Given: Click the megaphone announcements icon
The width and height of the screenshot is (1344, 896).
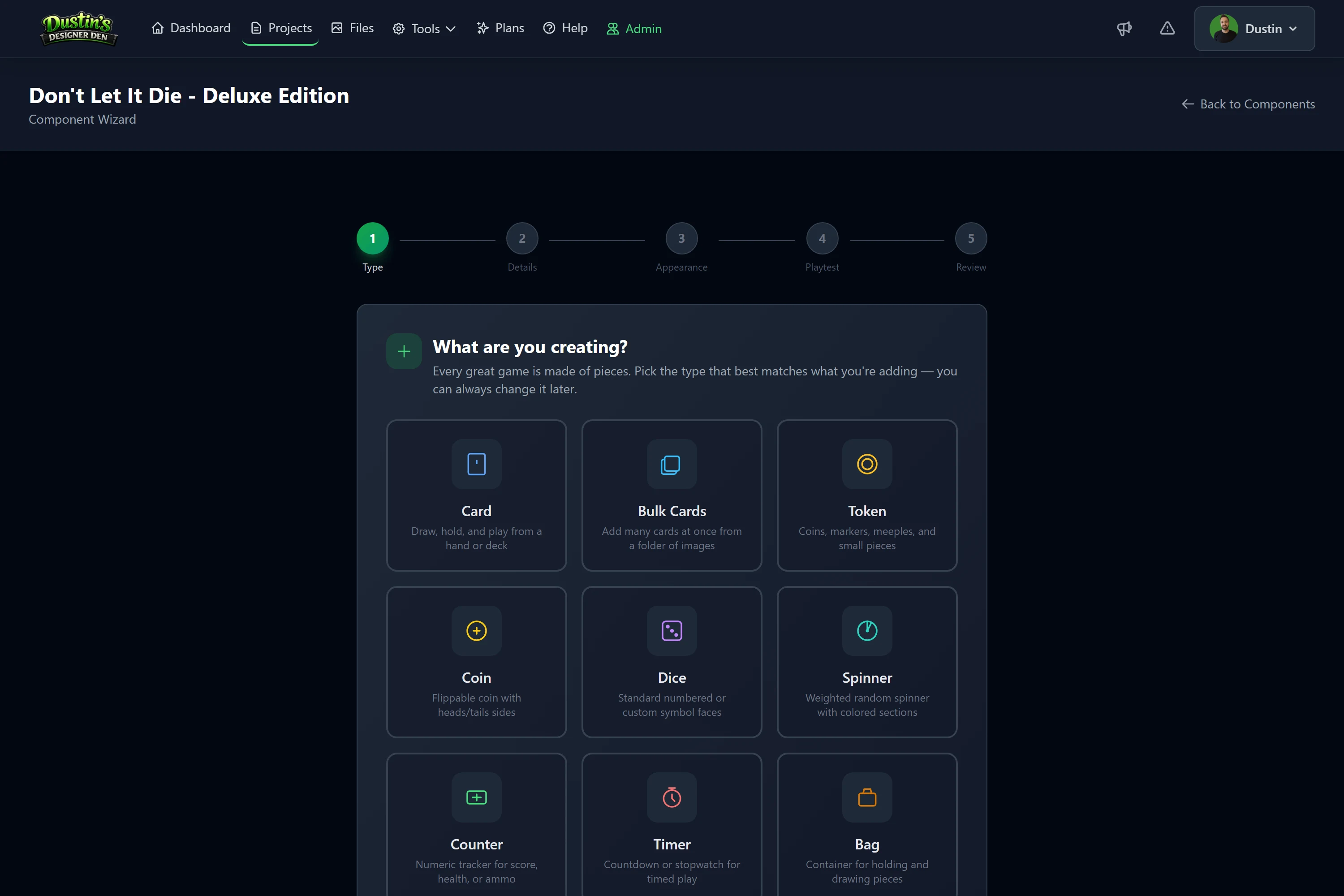Looking at the screenshot, I should [1124, 29].
